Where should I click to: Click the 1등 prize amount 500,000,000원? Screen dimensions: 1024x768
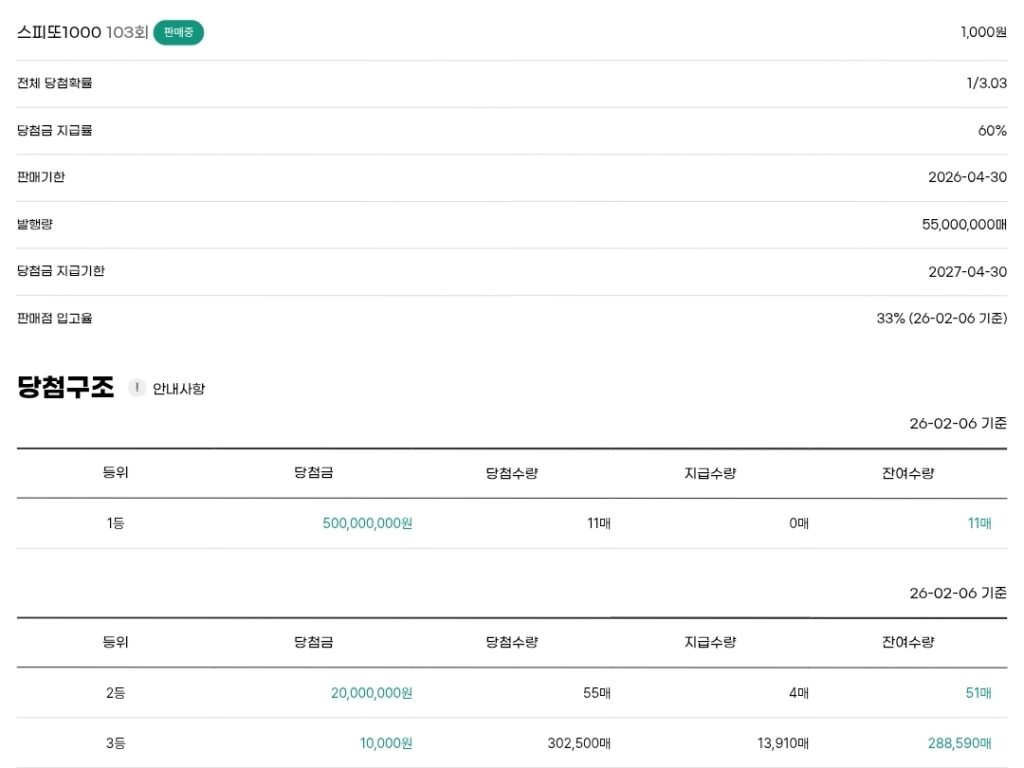click(367, 523)
